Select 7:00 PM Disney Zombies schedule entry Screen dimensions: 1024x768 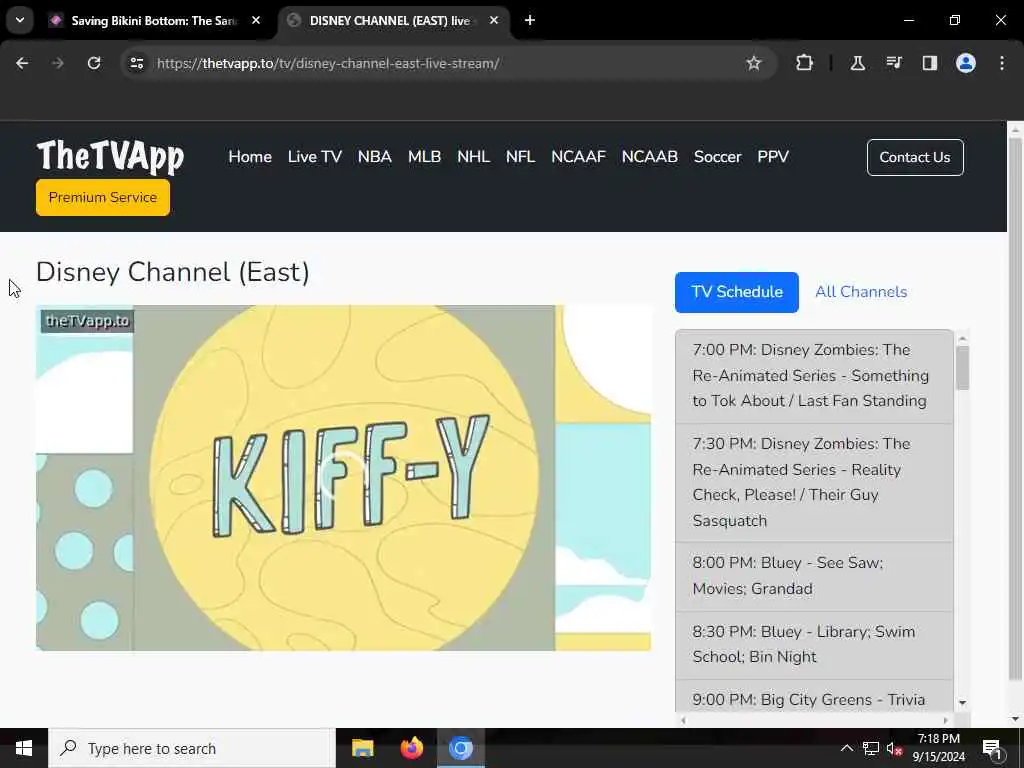coord(814,376)
